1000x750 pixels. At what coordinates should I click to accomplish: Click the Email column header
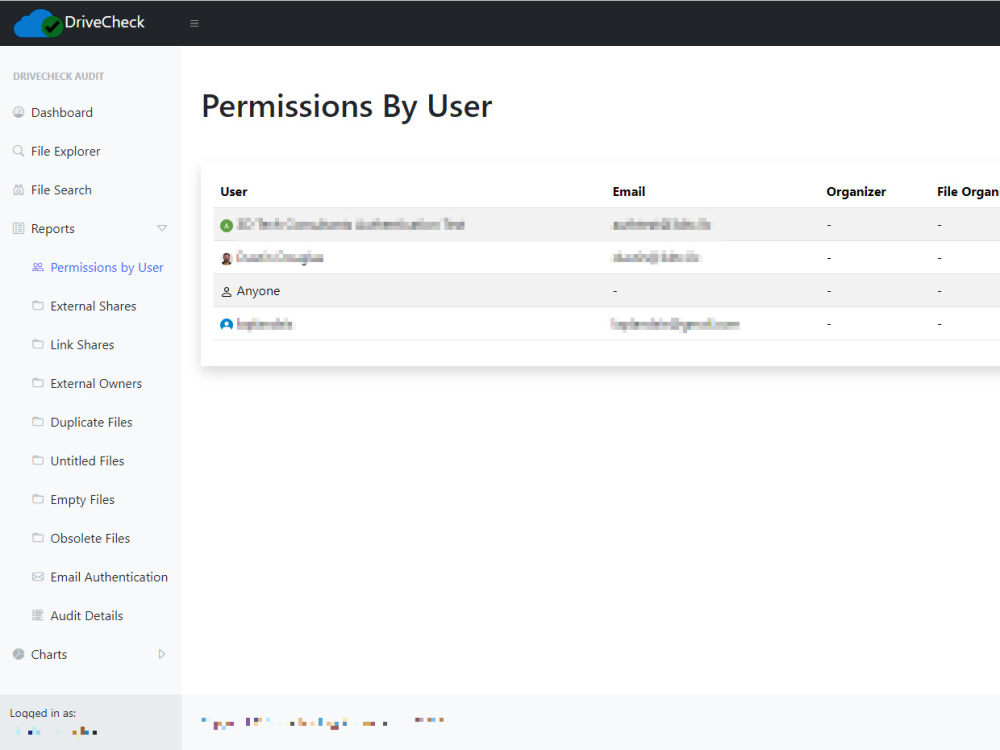point(629,191)
